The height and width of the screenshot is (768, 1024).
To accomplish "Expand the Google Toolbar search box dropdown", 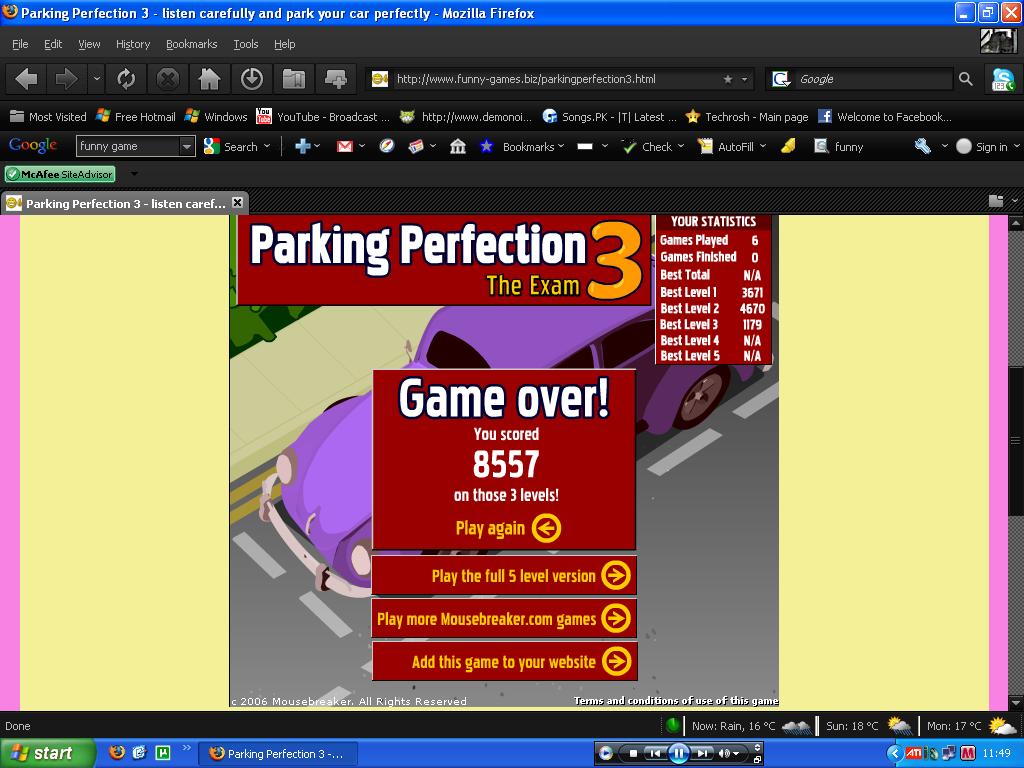I will (187, 146).
